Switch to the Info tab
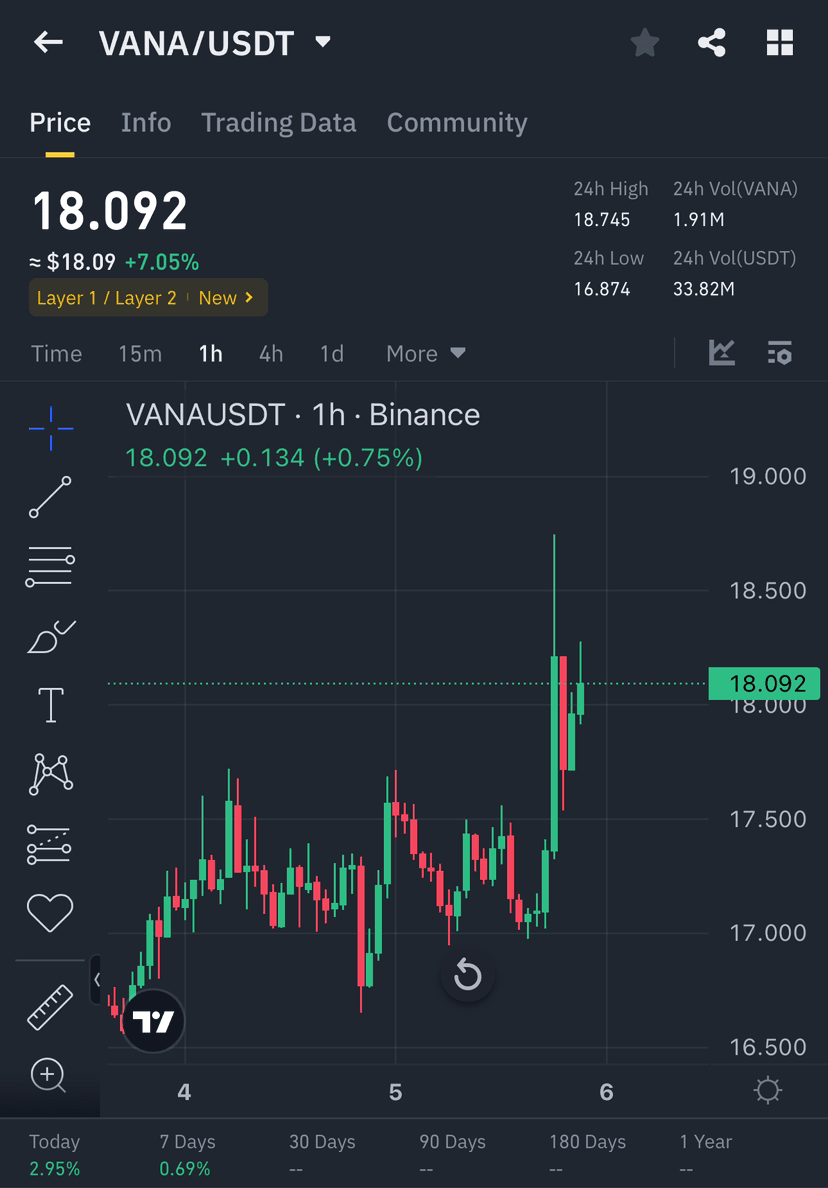The height and width of the screenshot is (1188, 828). [146, 123]
